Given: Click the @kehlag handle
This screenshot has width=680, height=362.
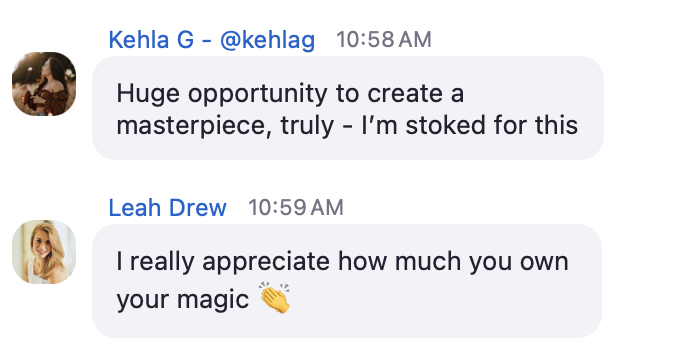Looking at the screenshot, I should click(x=268, y=41).
